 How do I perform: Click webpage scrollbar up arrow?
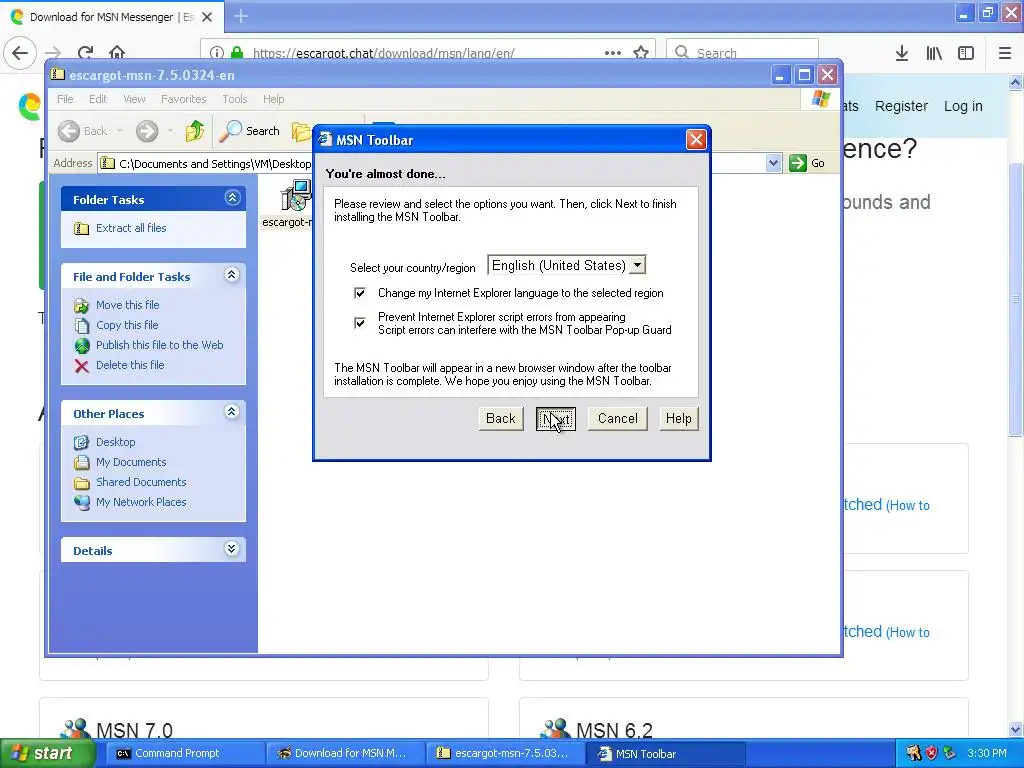coord(1015,82)
